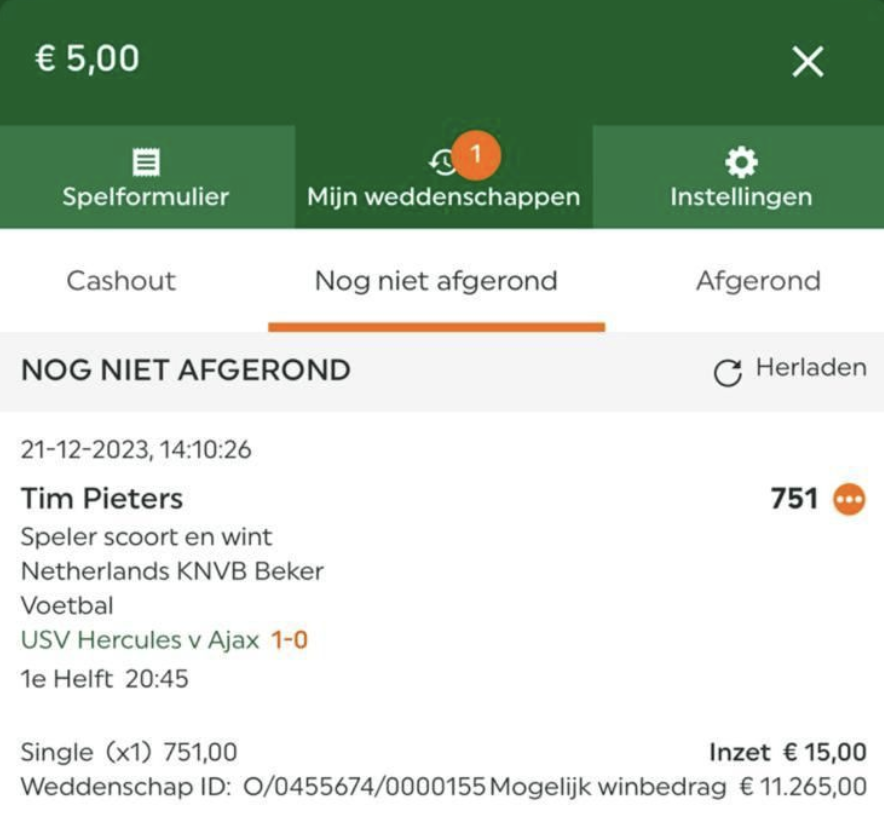
Task: Open Instellingen via the gear icon
Action: pyautogui.click(x=740, y=162)
